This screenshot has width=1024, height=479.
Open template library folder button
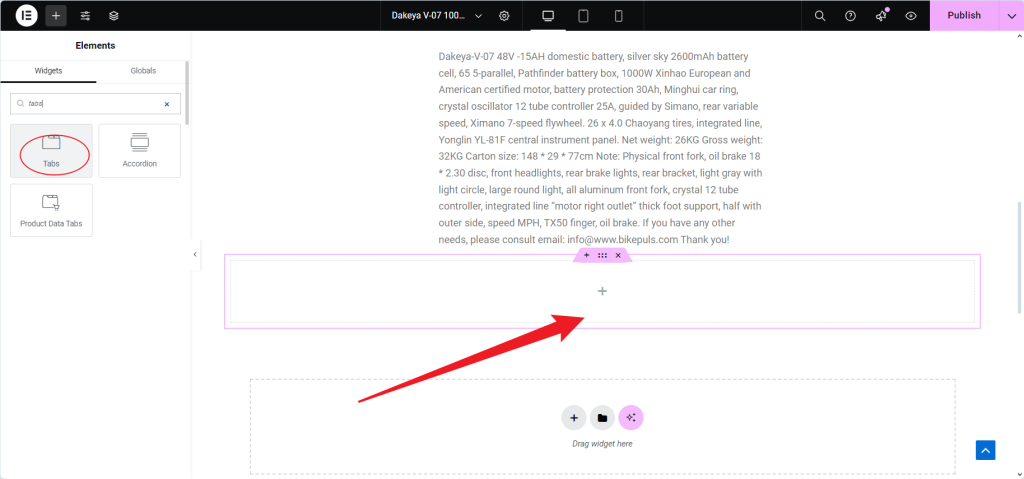click(x=602, y=418)
